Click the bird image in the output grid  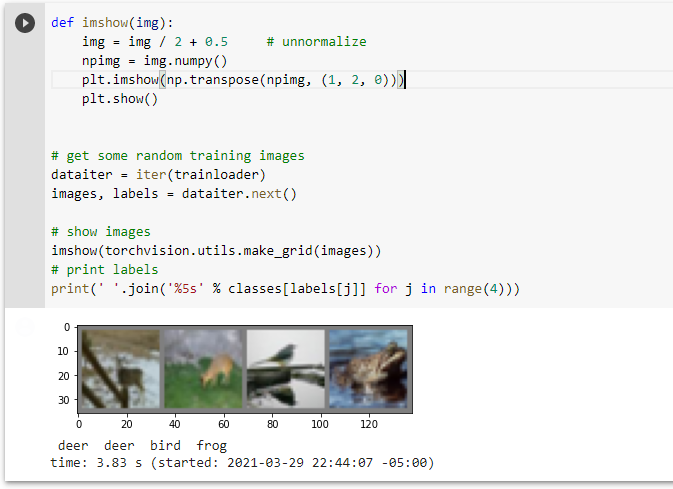[285, 369]
